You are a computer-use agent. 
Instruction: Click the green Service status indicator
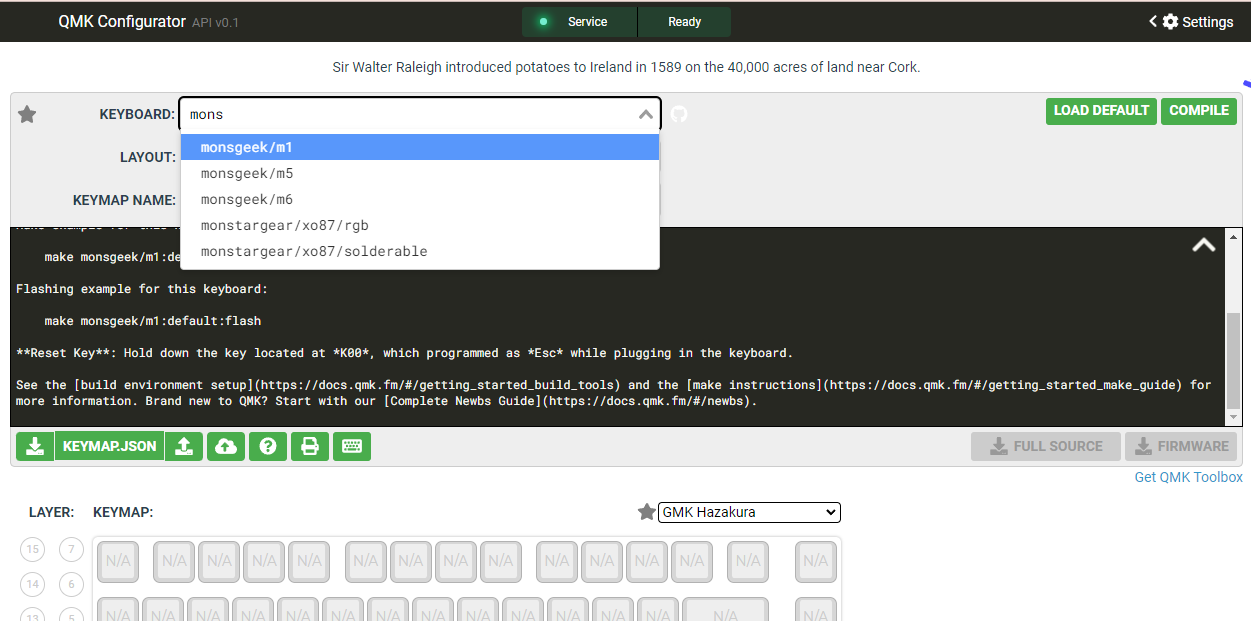click(x=543, y=22)
